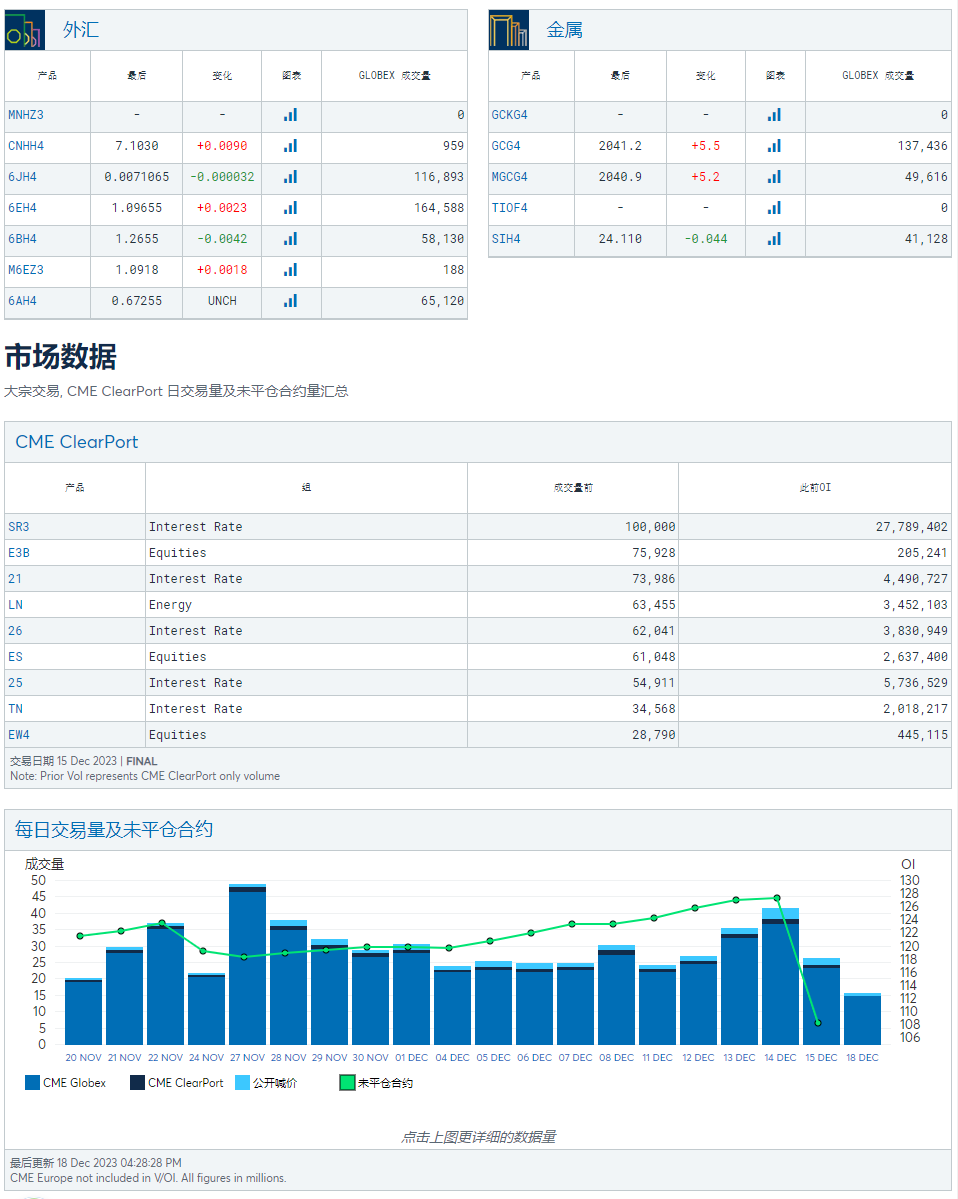Select the 27,789,402 open interest cell

[x=815, y=527]
